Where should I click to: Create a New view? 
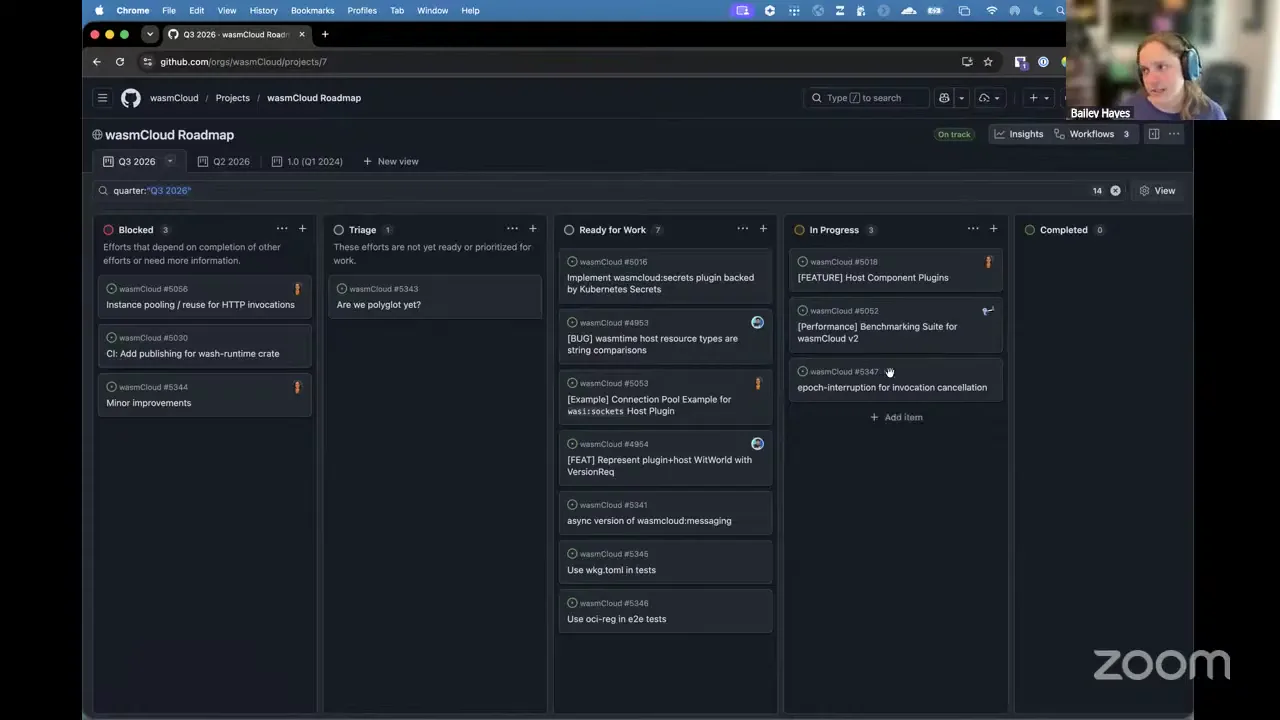[391, 161]
